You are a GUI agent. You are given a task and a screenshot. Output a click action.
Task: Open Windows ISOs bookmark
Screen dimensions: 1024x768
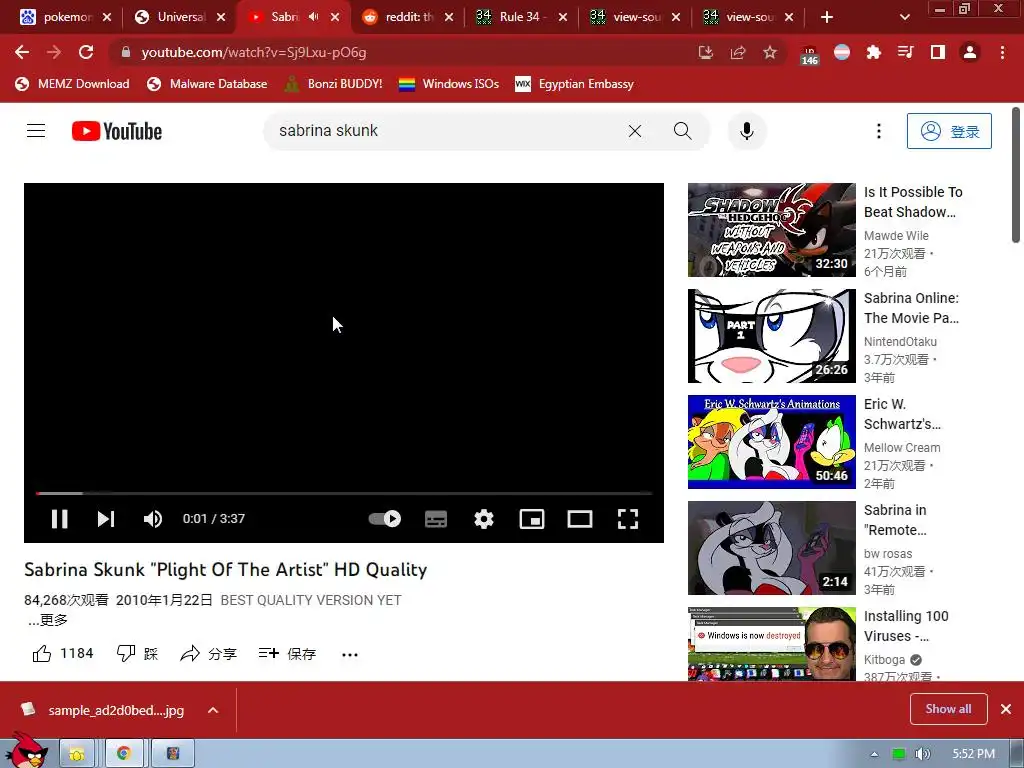click(449, 84)
